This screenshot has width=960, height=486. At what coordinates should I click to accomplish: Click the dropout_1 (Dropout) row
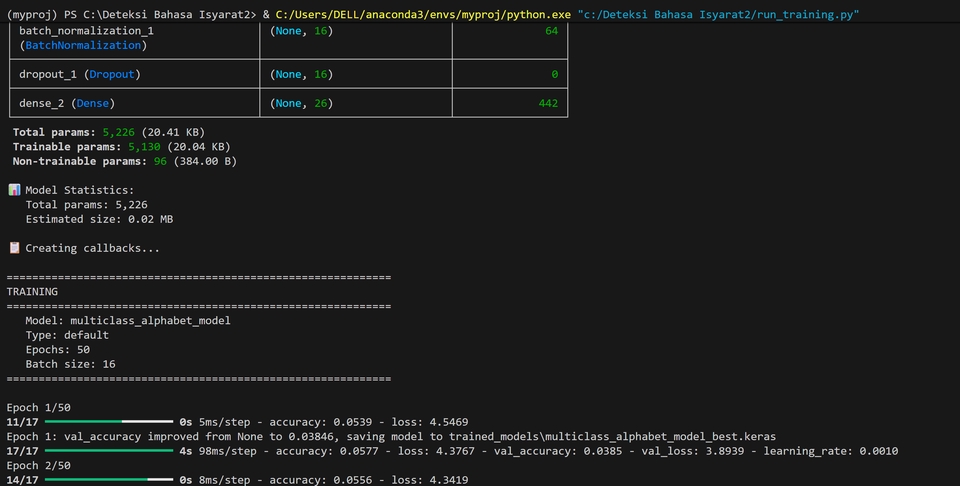pyautogui.click(x=288, y=74)
